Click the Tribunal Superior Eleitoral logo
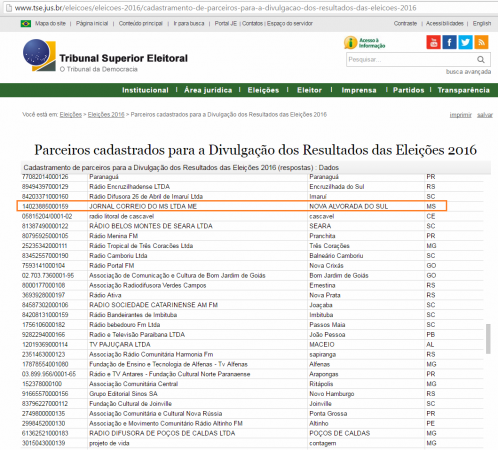This screenshot has height=450, width=498. pos(105,56)
